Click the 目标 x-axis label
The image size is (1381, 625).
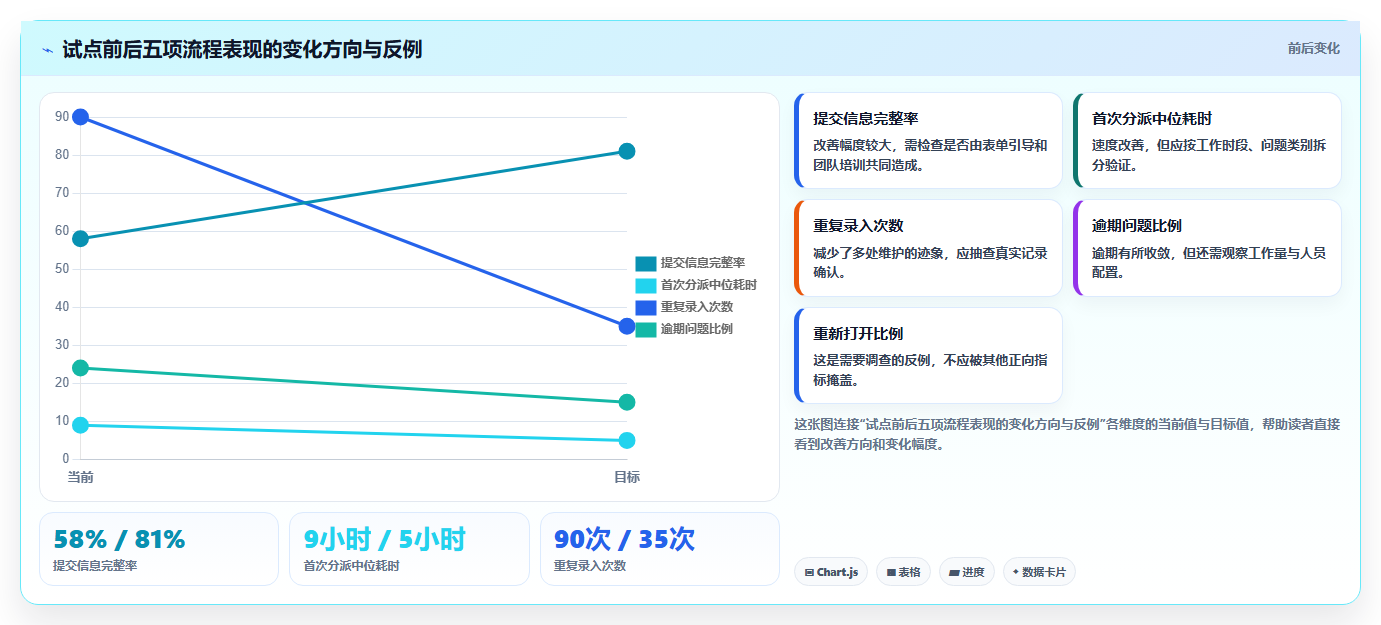coord(627,477)
